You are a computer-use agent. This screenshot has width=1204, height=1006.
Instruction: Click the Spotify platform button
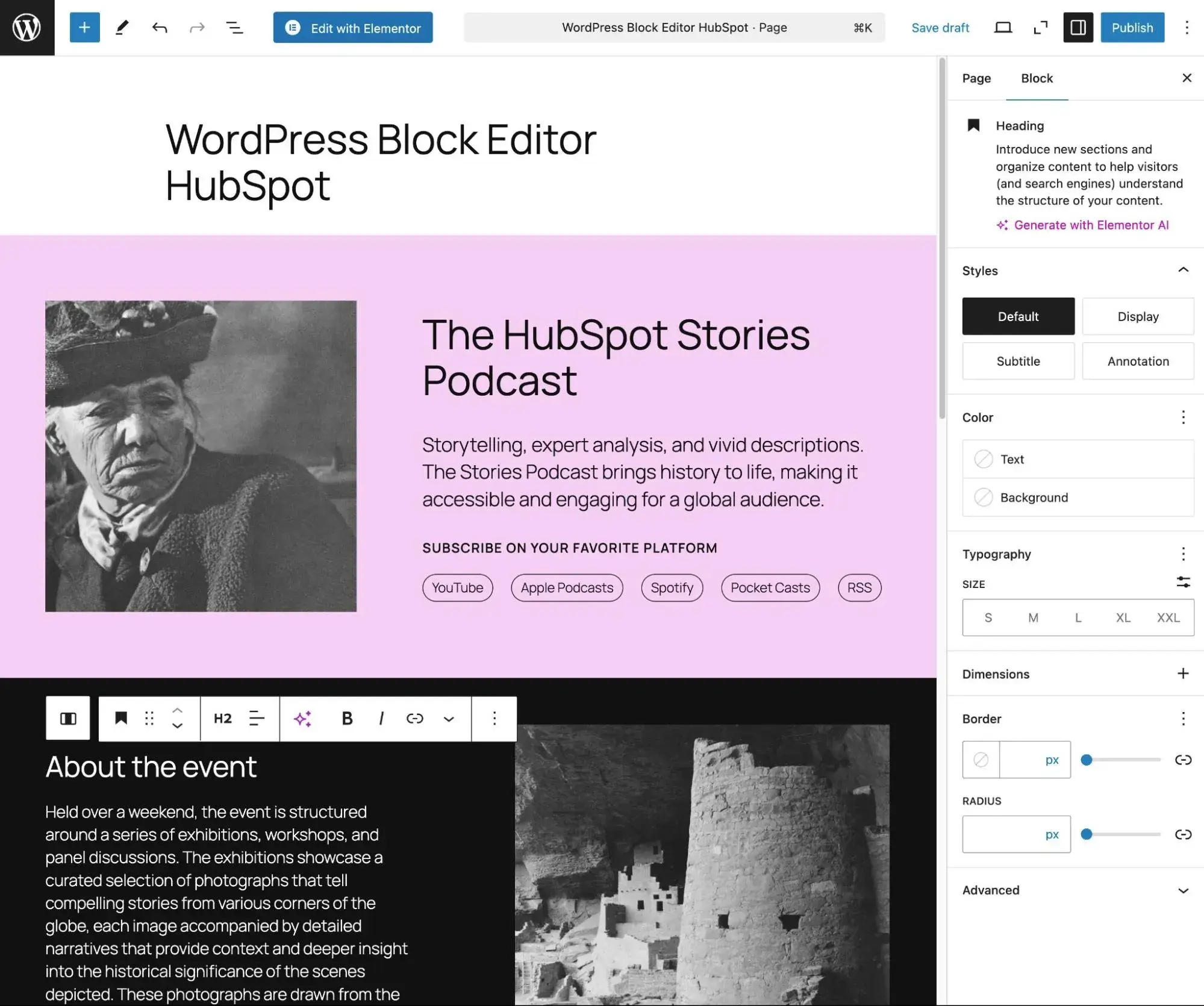click(x=672, y=587)
